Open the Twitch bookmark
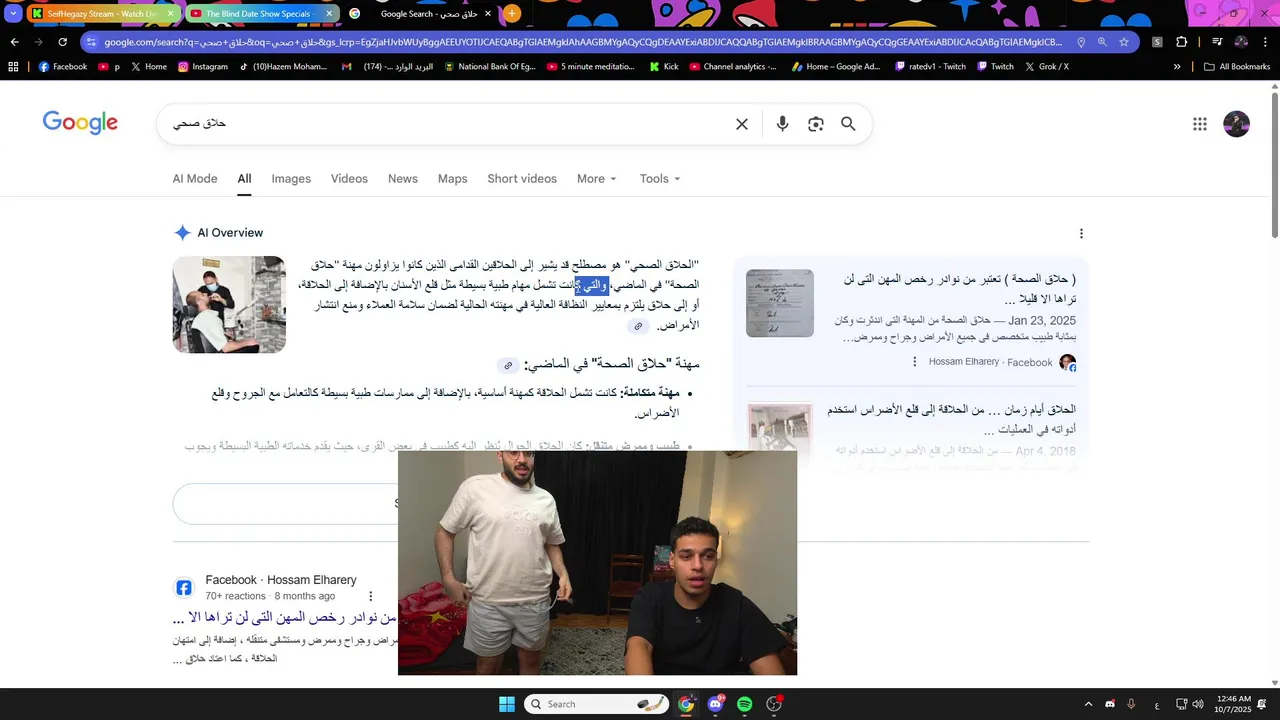Viewport: 1280px width, 720px height. [x=995, y=67]
